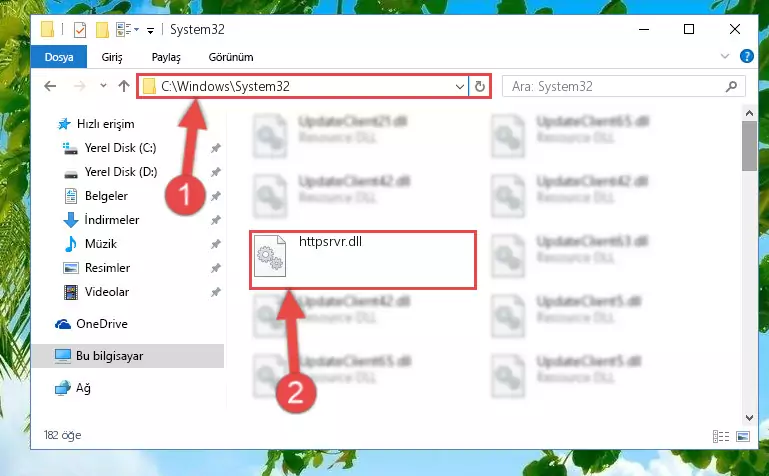This screenshot has height=476, width=769.
Task: Minimize the System32 window
Action: [644, 29]
